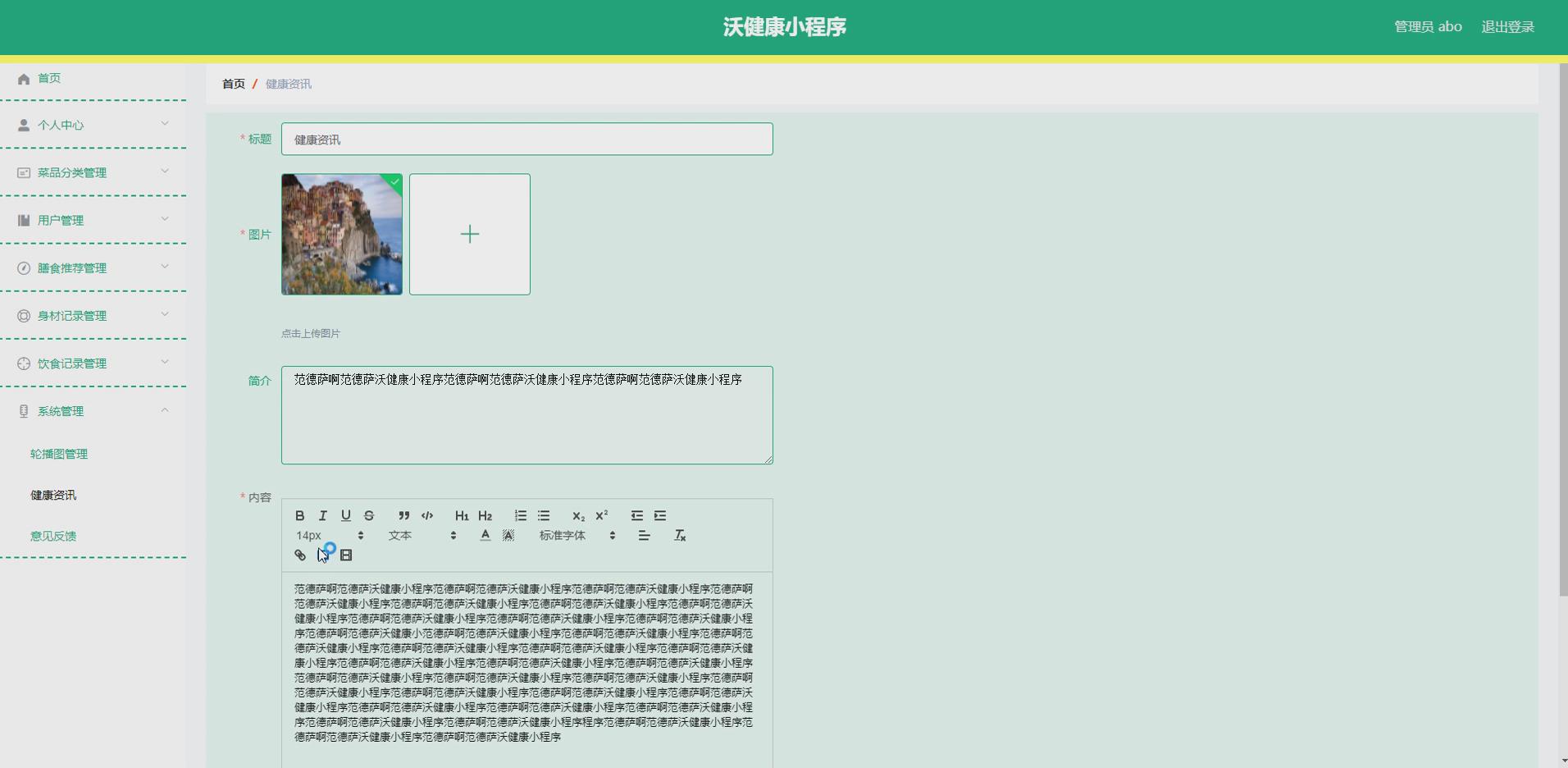Viewport: 1568px width, 768px height.
Task: Click the plus box to upload image
Action: tap(470, 234)
